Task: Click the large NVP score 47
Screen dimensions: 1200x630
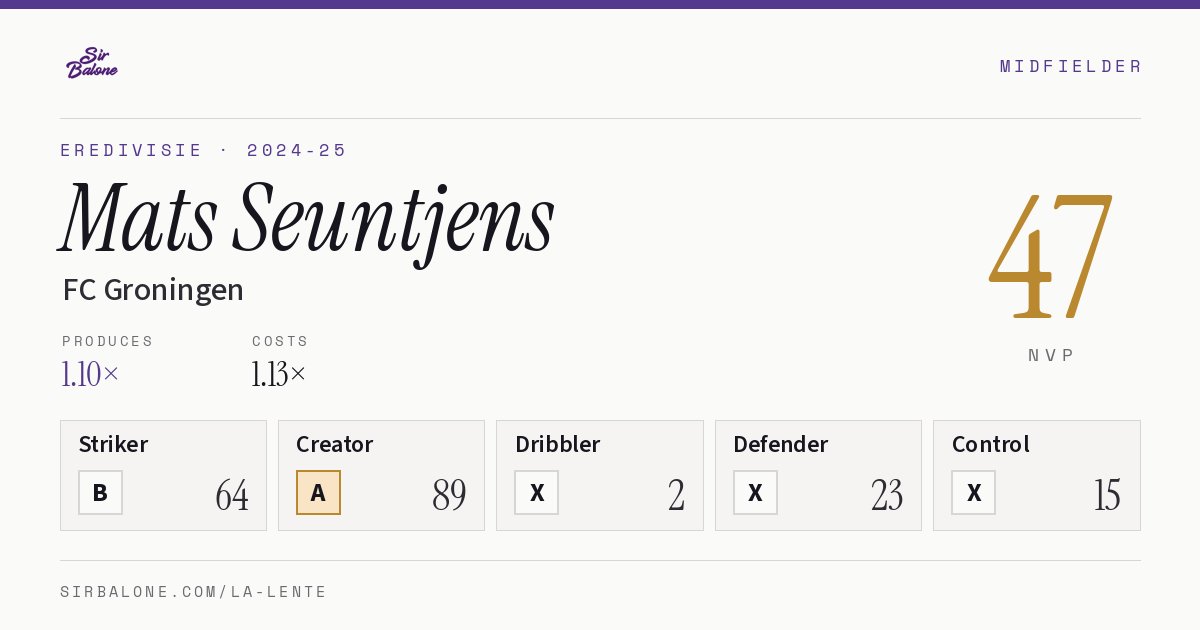Action: pyautogui.click(x=1051, y=257)
